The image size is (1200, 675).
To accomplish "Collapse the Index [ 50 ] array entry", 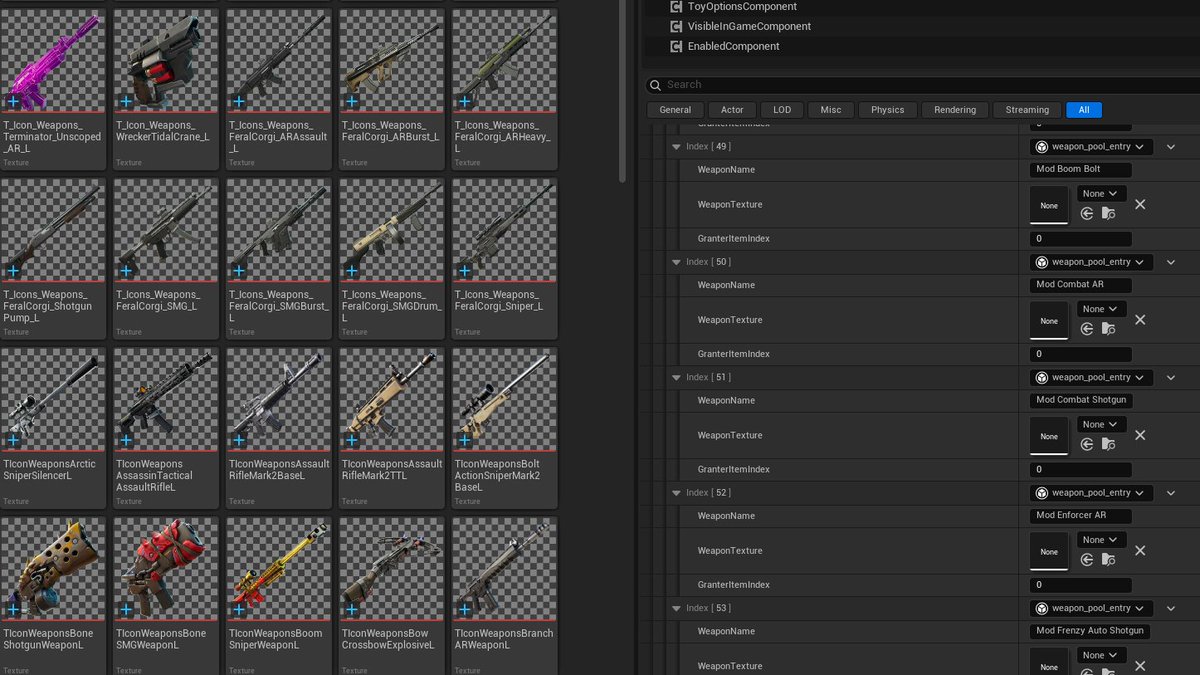I will point(676,262).
